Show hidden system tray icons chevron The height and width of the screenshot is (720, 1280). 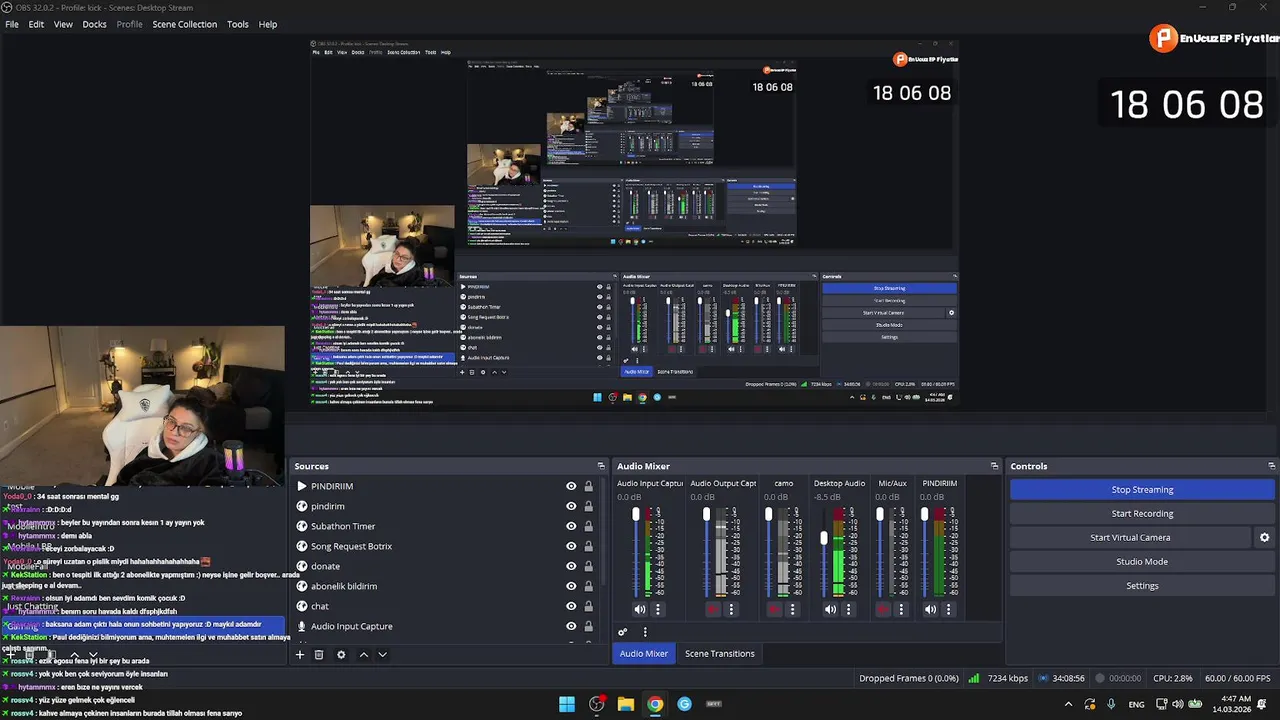coord(1068,704)
